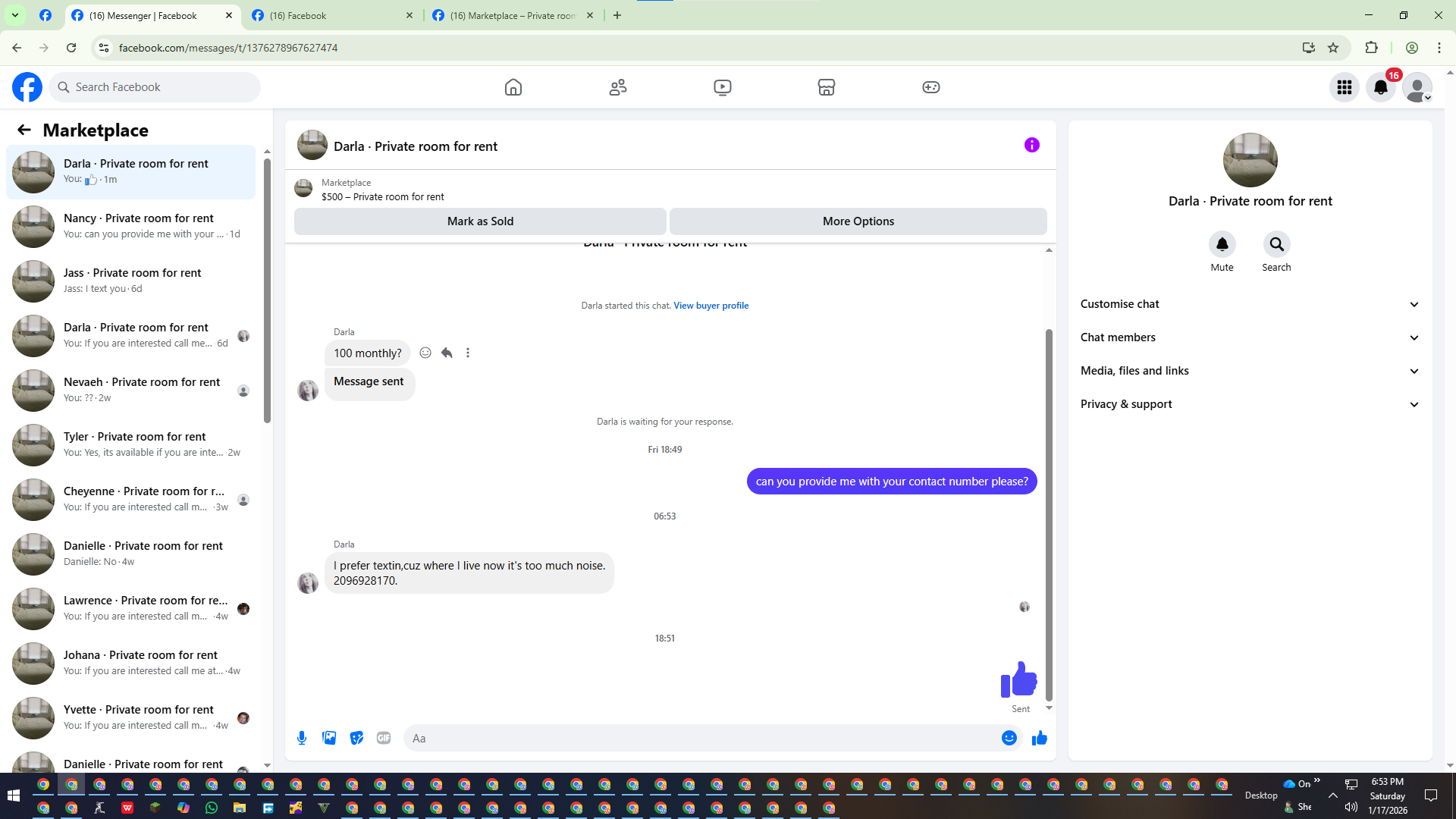Click the voice clip microphone icon
The height and width of the screenshot is (819, 1456).
[x=302, y=738]
